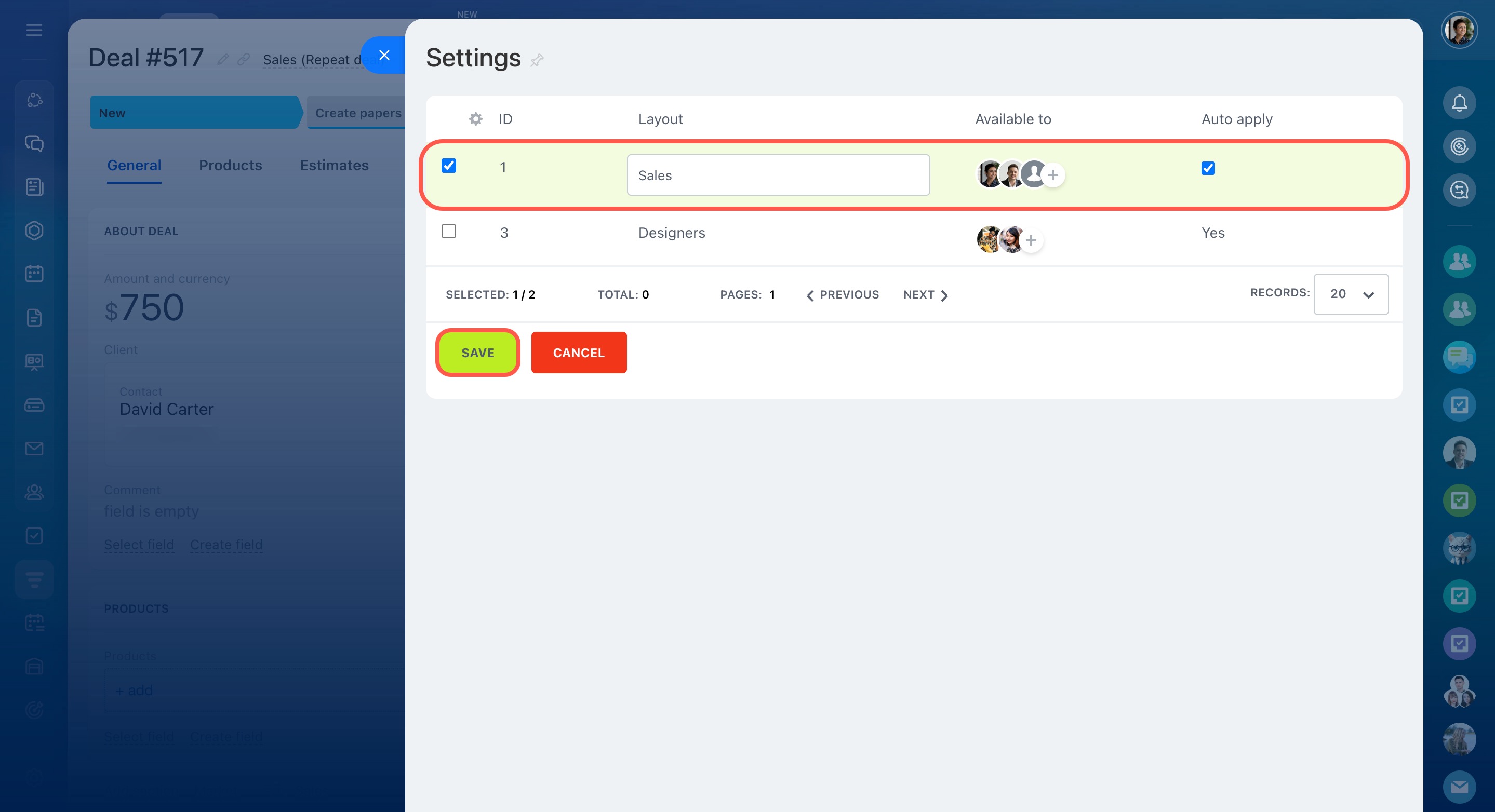
Task: Open the mail icon in left sidebar
Action: pos(34,449)
